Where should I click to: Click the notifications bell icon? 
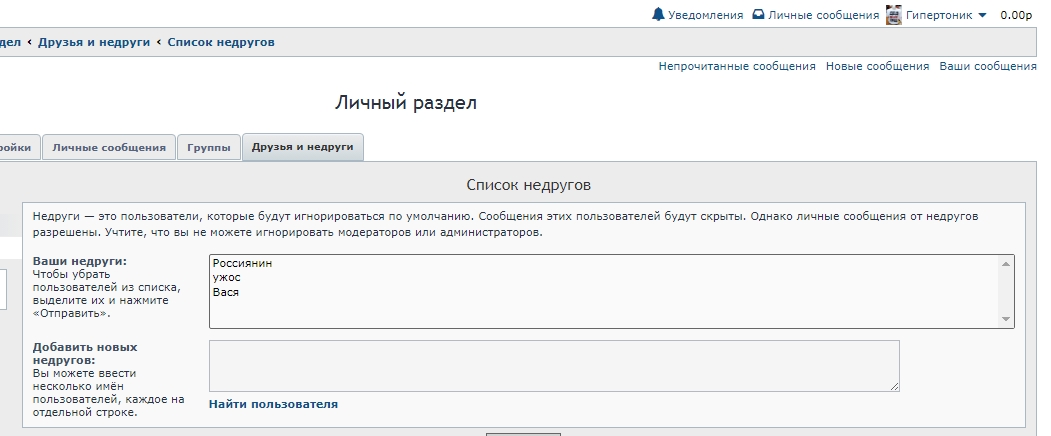(x=658, y=15)
